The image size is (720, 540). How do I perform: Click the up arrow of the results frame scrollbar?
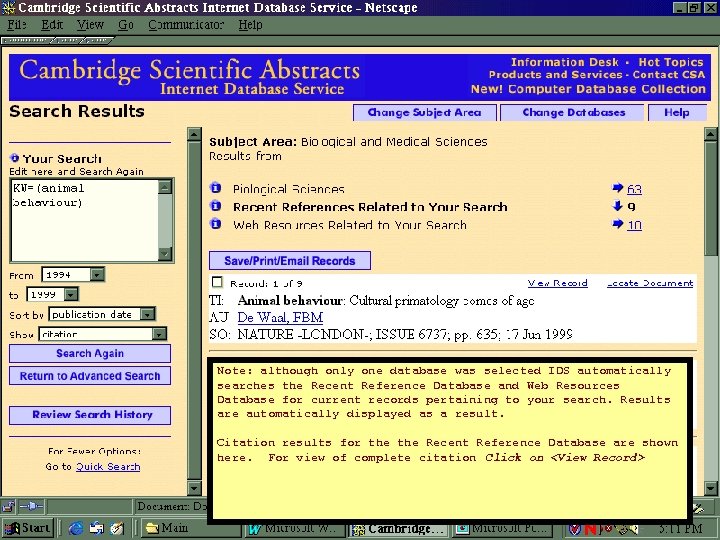point(711,134)
